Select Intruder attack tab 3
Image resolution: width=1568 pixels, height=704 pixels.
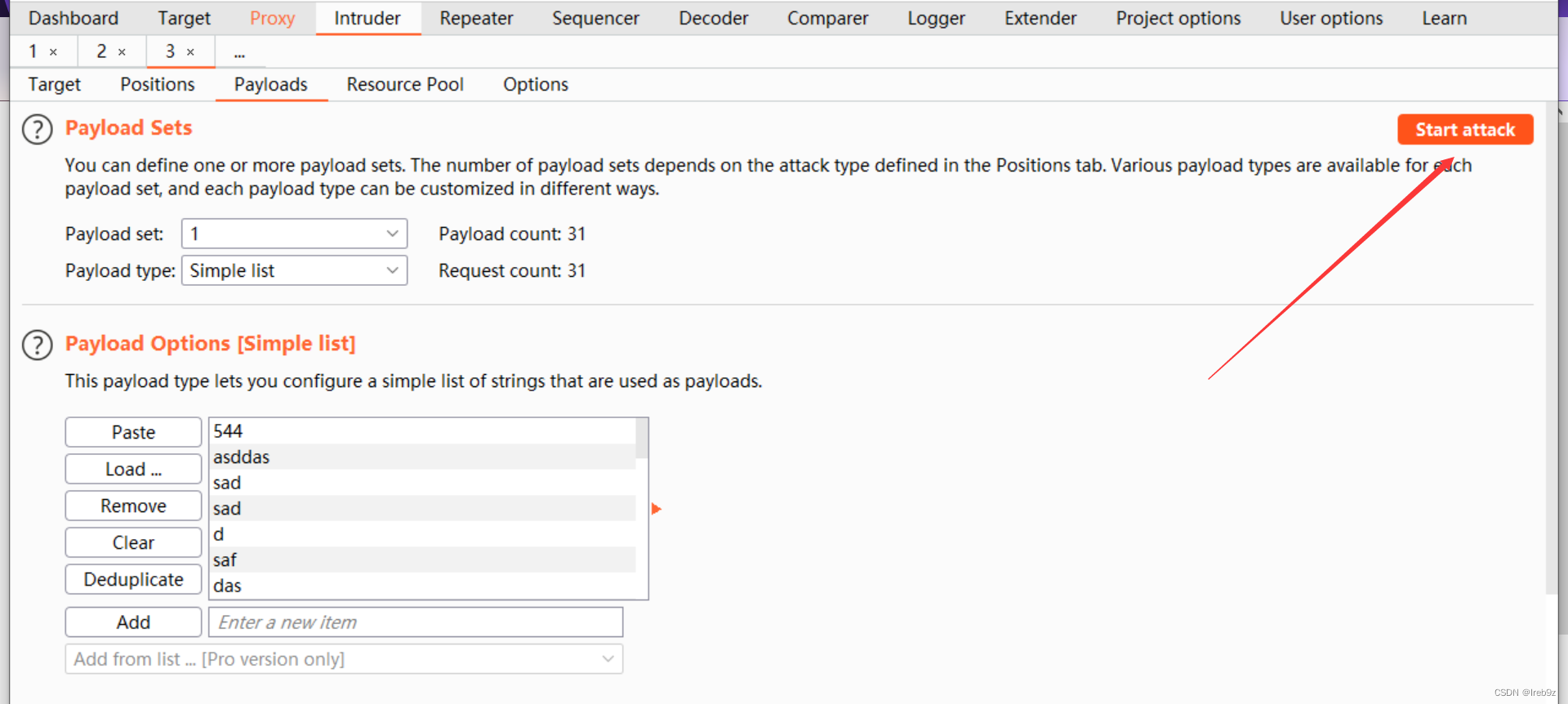click(170, 51)
